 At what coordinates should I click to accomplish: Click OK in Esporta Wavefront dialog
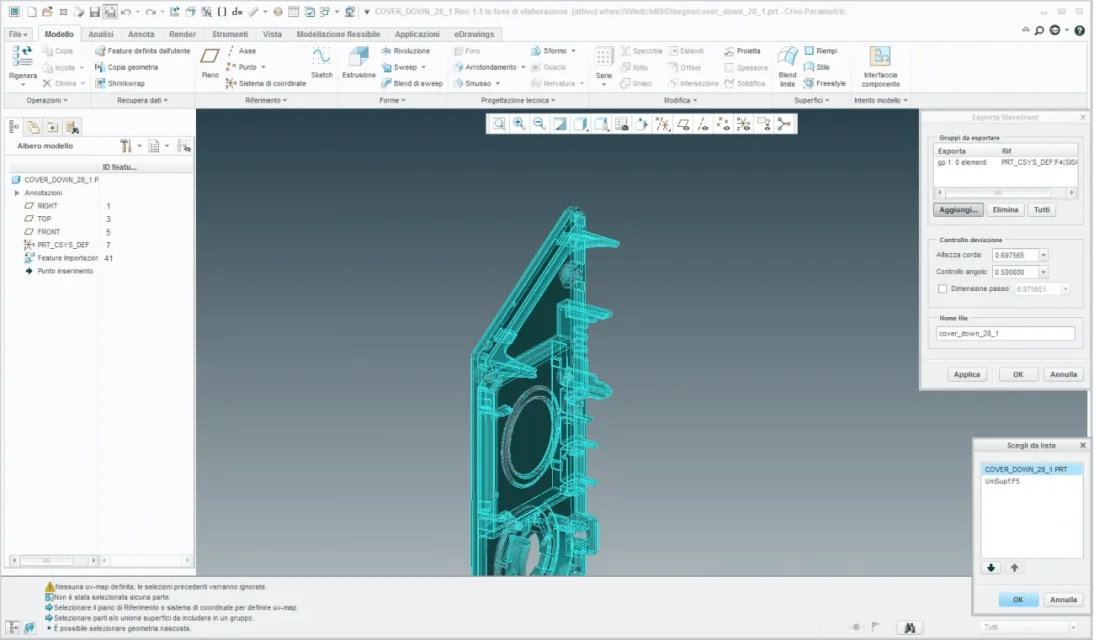pyautogui.click(x=1018, y=375)
